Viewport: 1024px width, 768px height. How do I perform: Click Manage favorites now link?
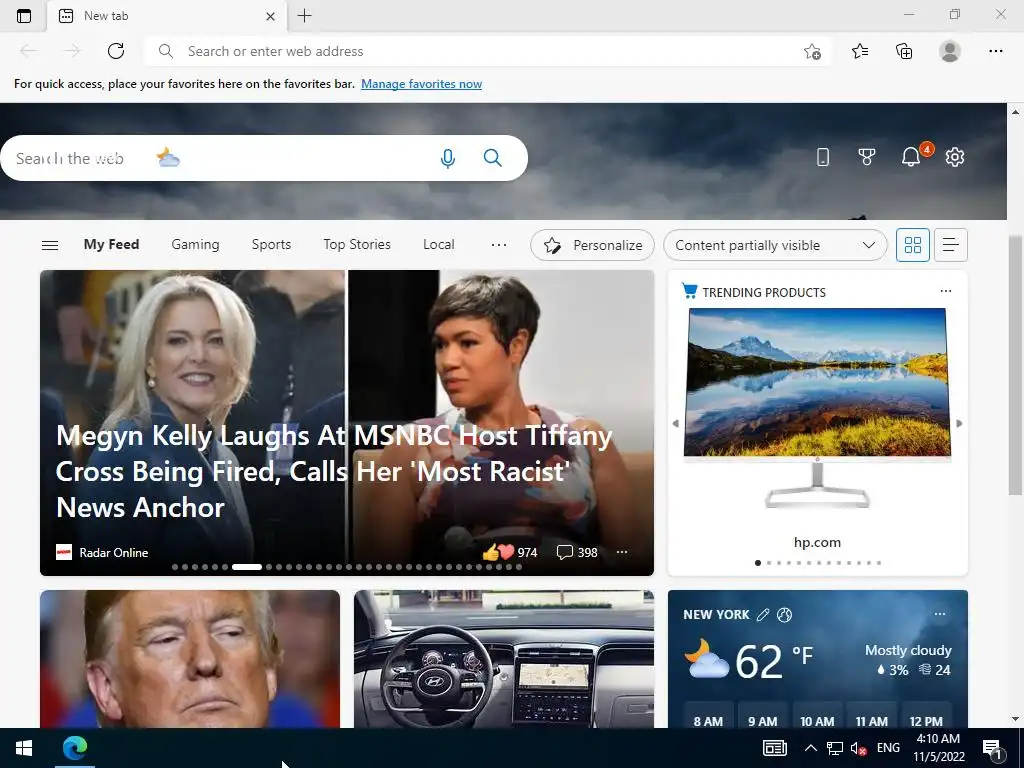[x=421, y=84]
